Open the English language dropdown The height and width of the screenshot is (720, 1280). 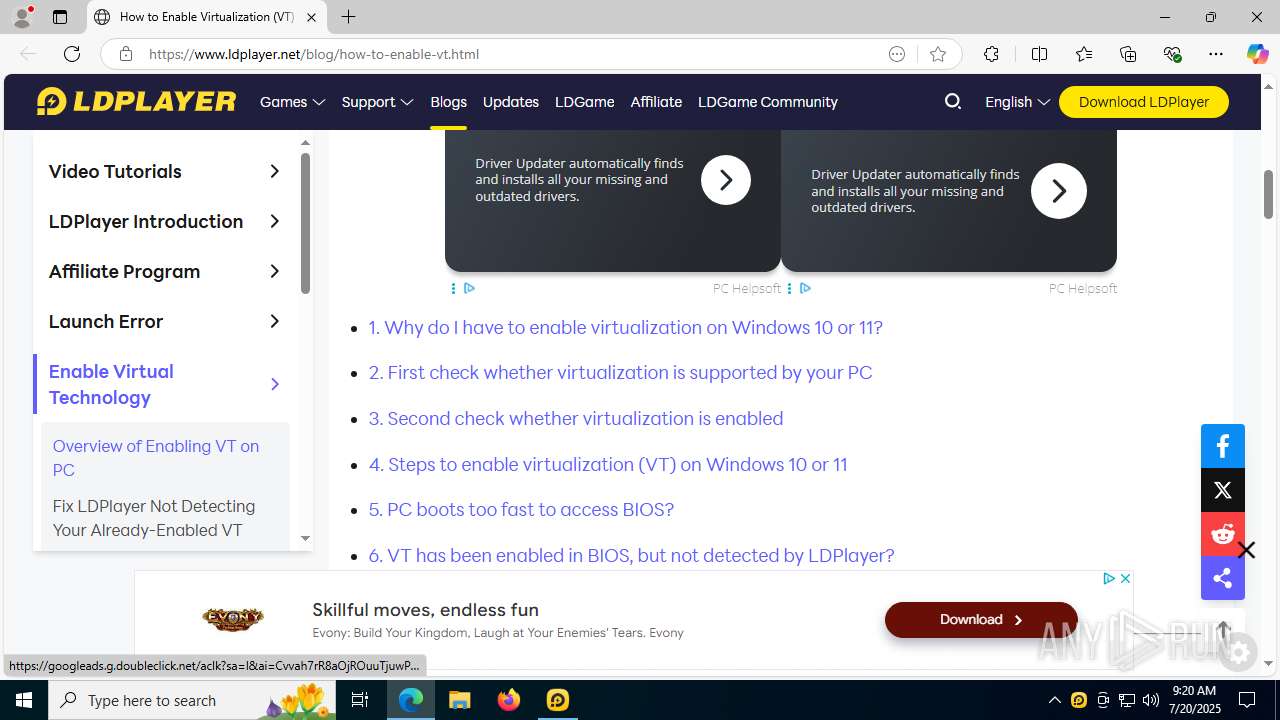[x=1017, y=102]
